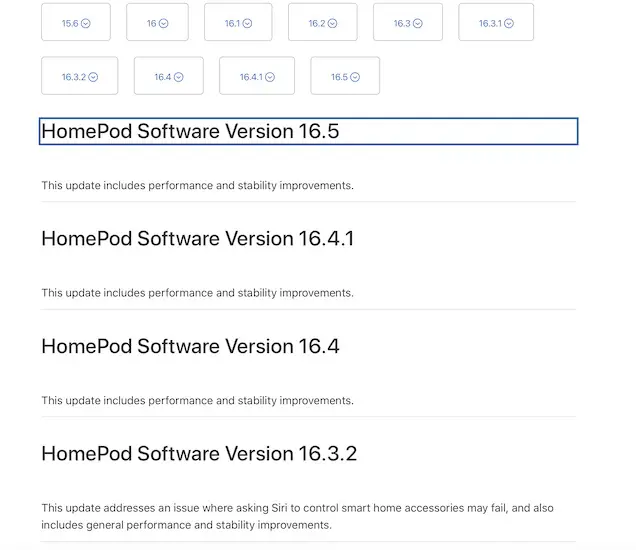The width and height of the screenshot is (636, 550).
Task: Click the chevron icon in the 16.2 button
Action: tap(331, 23)
